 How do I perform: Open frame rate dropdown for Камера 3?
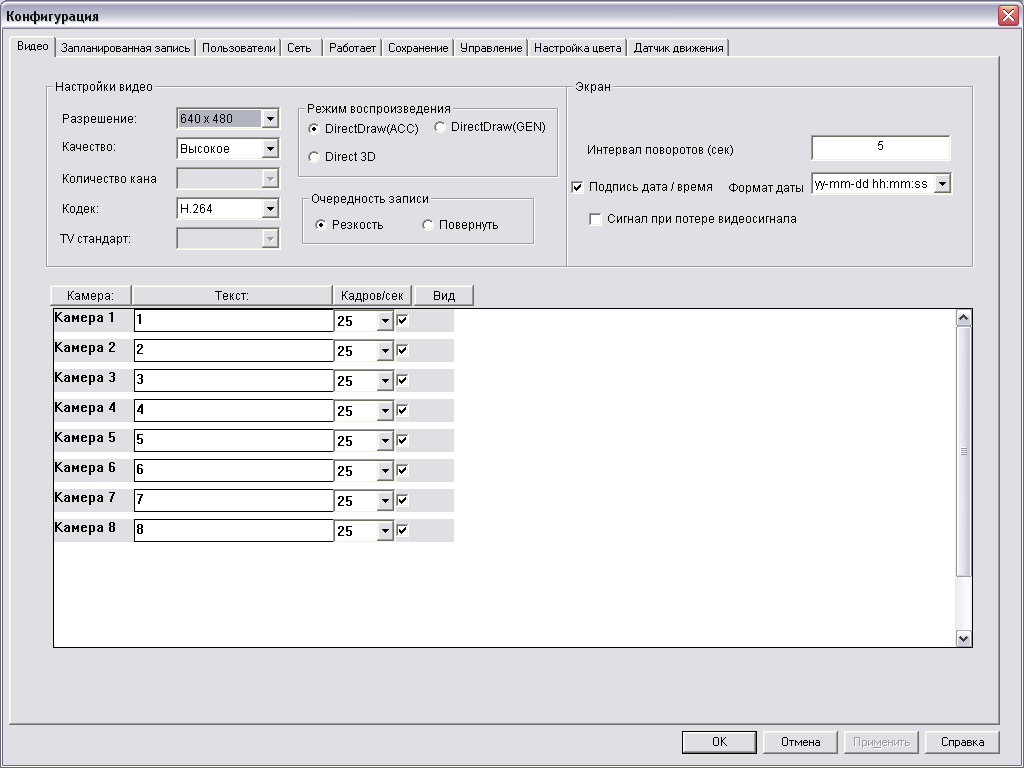click(385, 381)
